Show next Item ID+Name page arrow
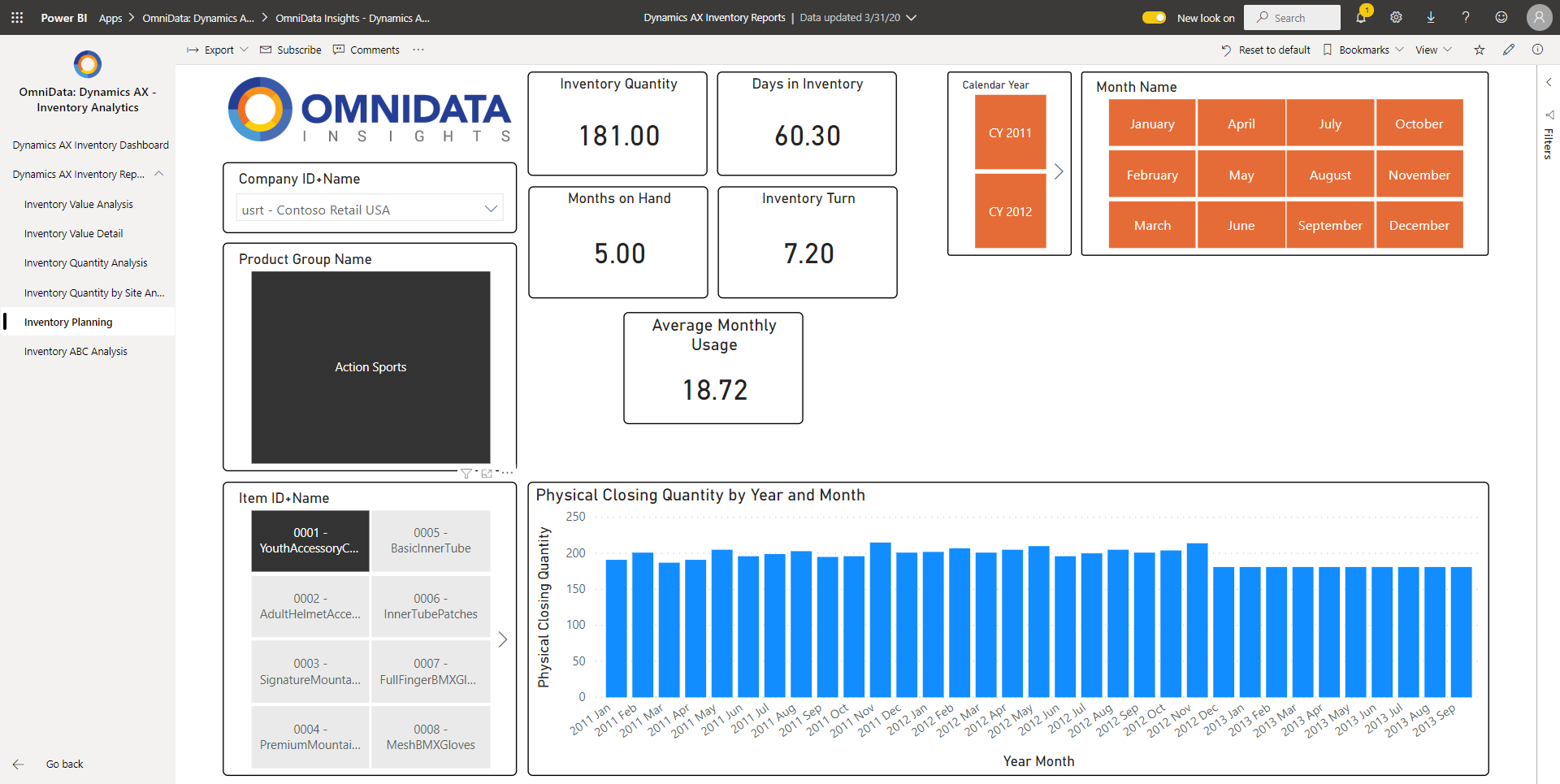Image resolution: width=1560 pixels, height=784 pixels. point(503,639)
